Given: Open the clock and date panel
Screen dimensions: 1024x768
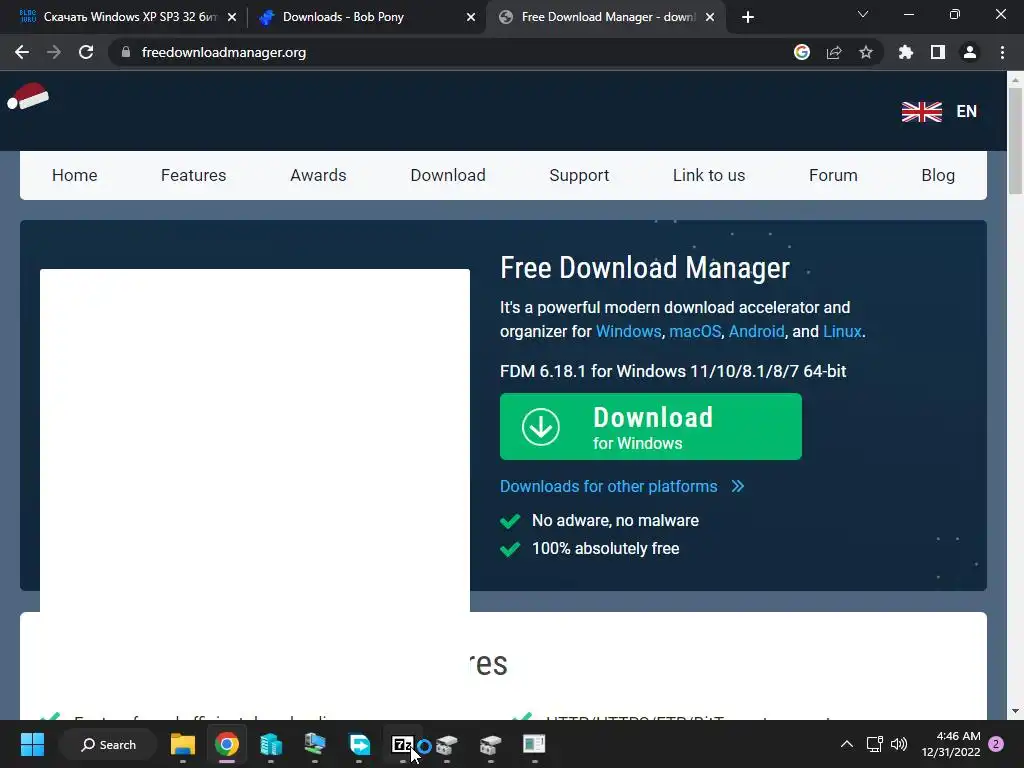Looking at the screenshot, I should click(x=951, y=744).
